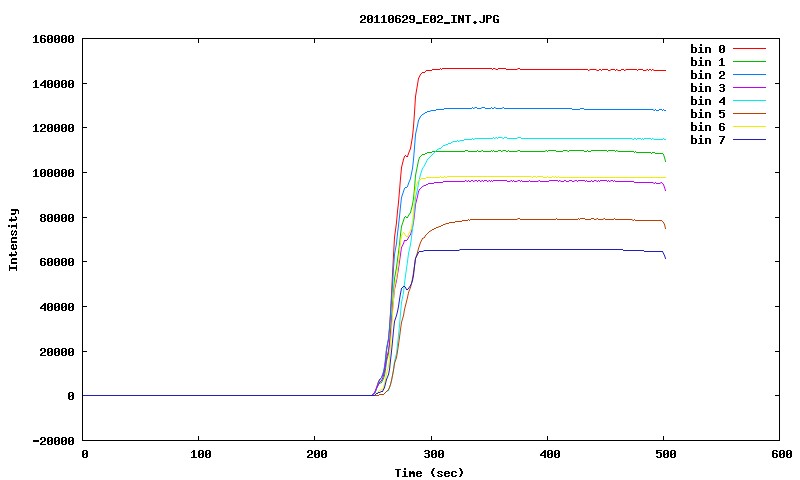Click the 'bin 3' legend label
The width and height of the screenshot is (800, 480).
[x=708, y=88]
